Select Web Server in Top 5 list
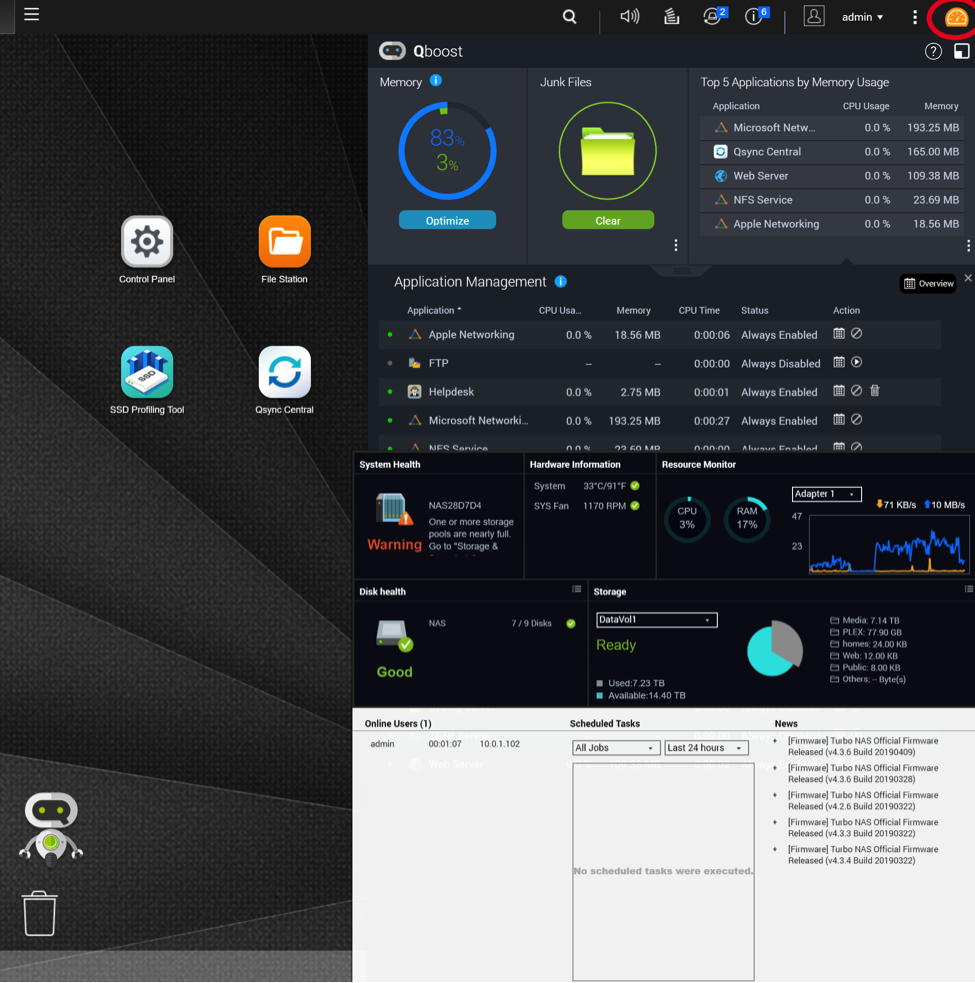The height and width of the screenshot is (983, 975). (x=831, y=176)
